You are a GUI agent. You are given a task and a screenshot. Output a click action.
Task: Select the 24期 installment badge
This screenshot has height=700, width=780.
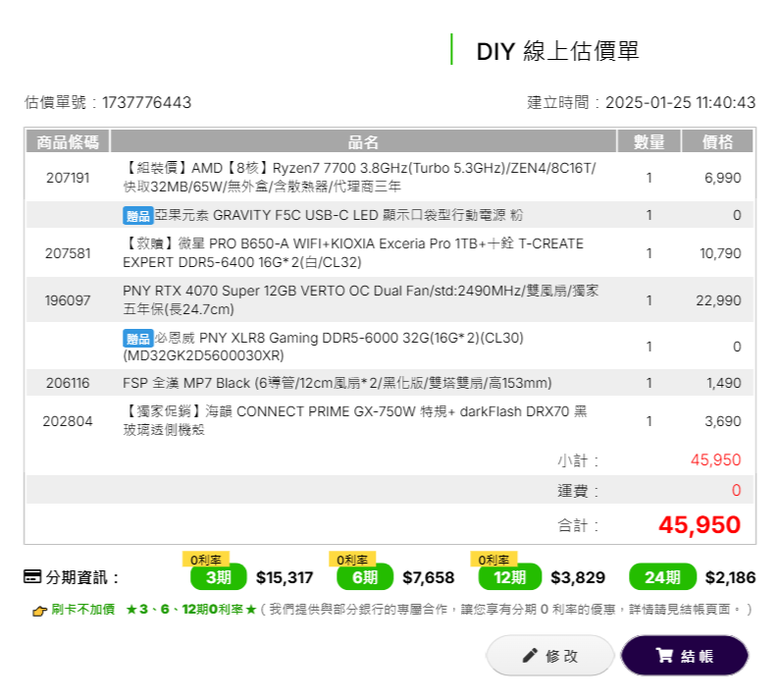(x=663, y=577)
